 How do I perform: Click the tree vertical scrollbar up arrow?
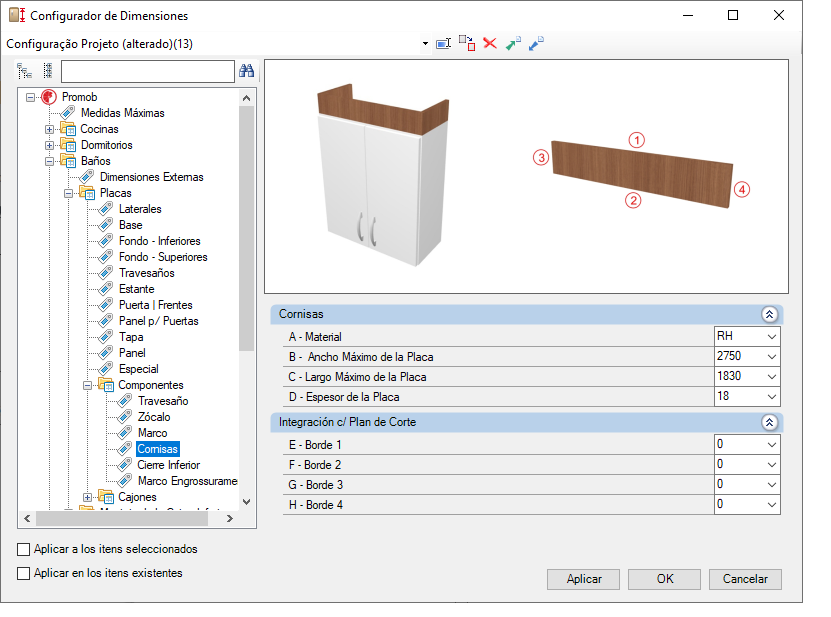pyautogui.click(x=246, y=98)
